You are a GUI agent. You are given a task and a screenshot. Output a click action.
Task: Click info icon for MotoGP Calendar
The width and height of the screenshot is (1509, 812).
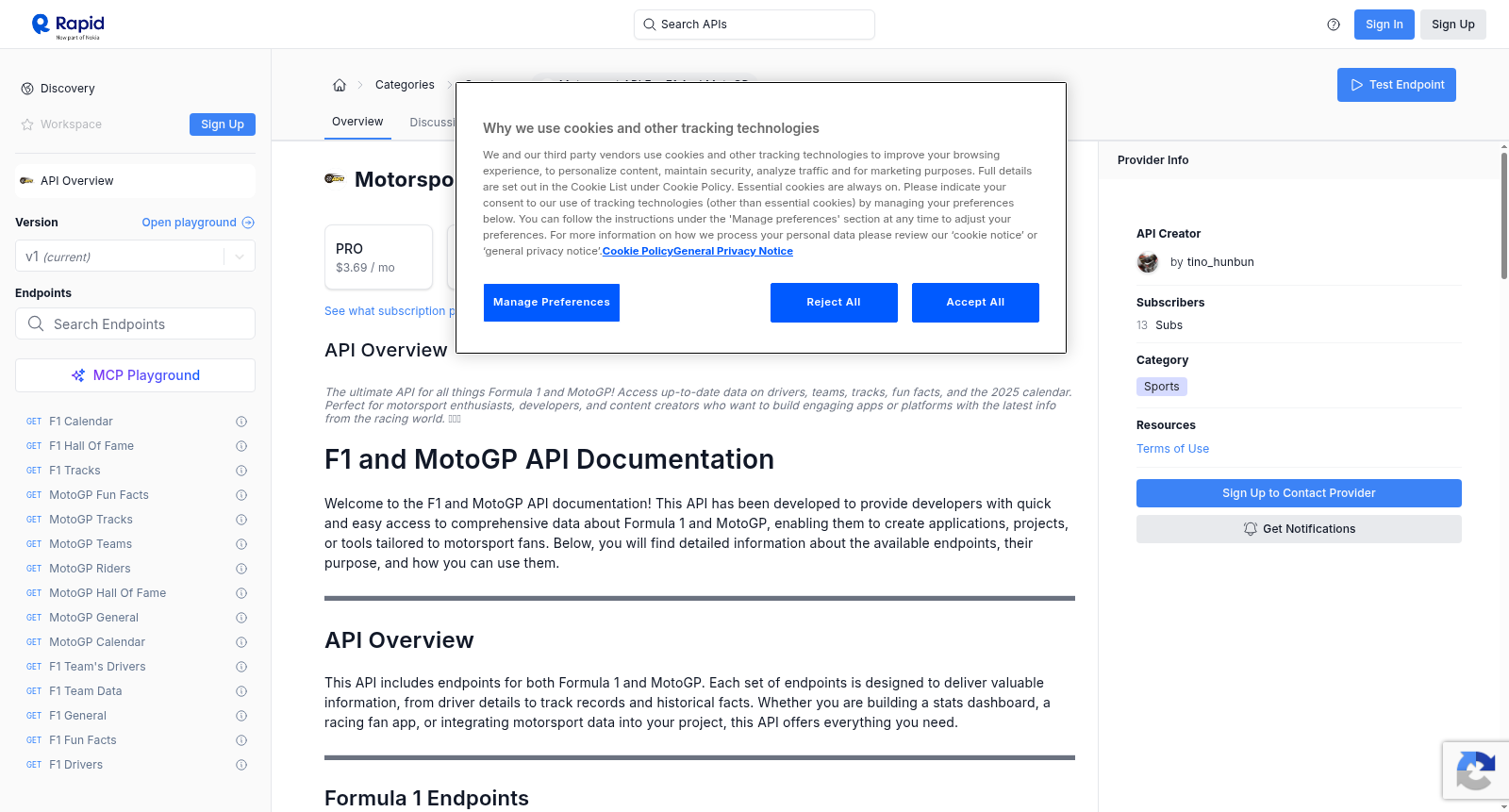241,642
